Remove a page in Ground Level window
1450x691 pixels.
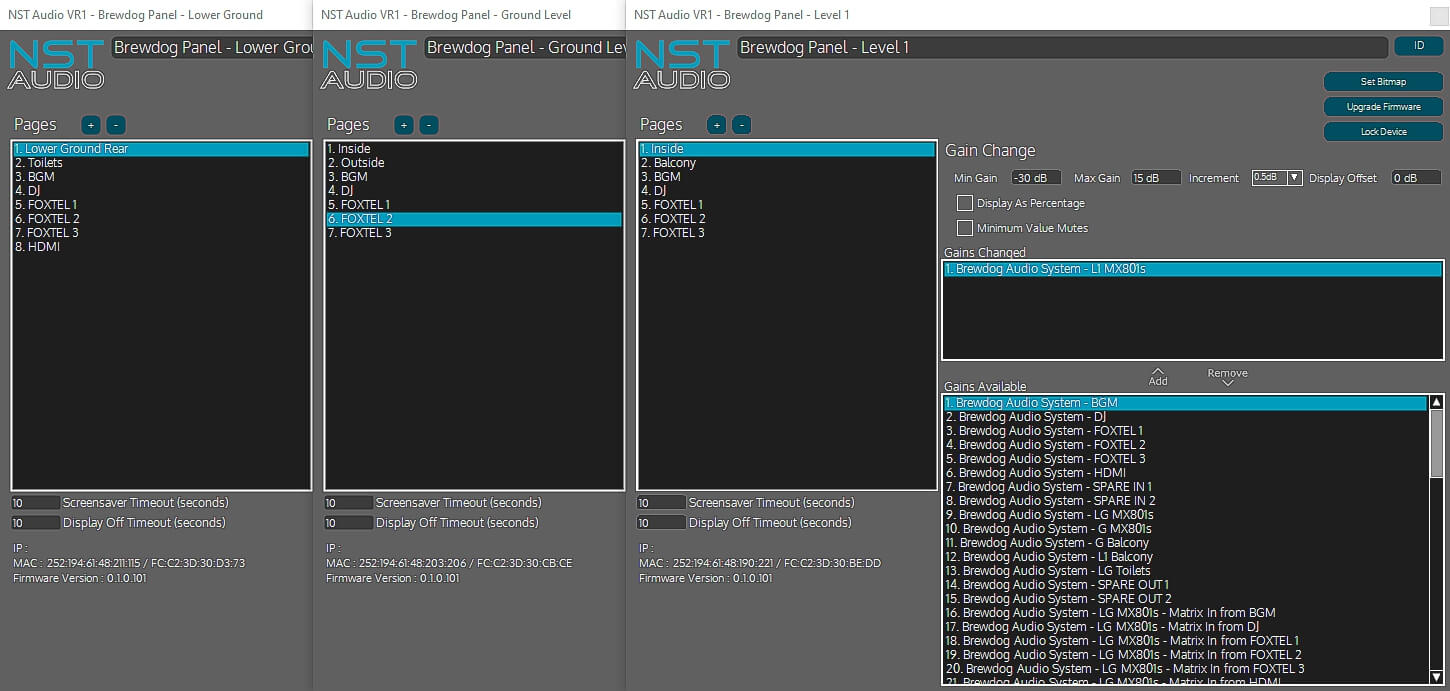(x=429, y=125)
